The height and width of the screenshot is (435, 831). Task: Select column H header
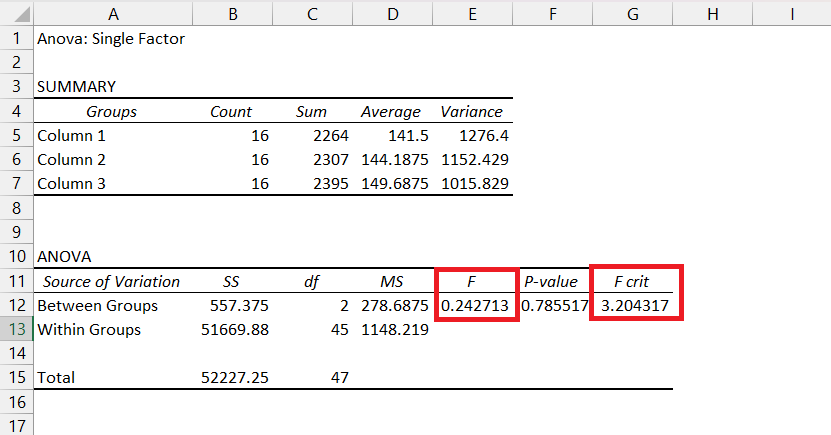[713, 14]
